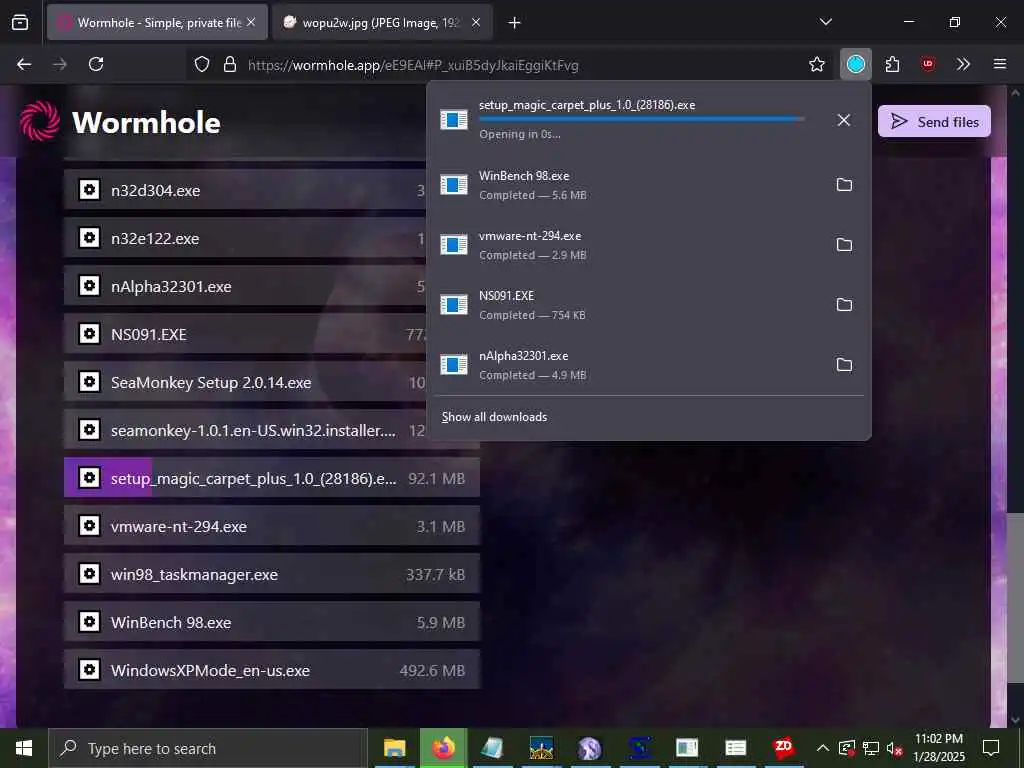1024x768 pixels.
Task: Switch to Wormhole tab
Action: pyautogui.click(x=157, y=22)
